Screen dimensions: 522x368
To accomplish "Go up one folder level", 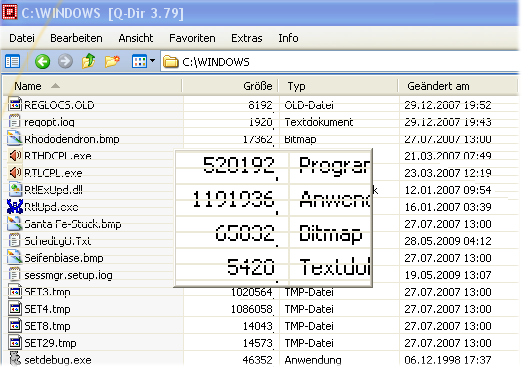I will (89, 61).
